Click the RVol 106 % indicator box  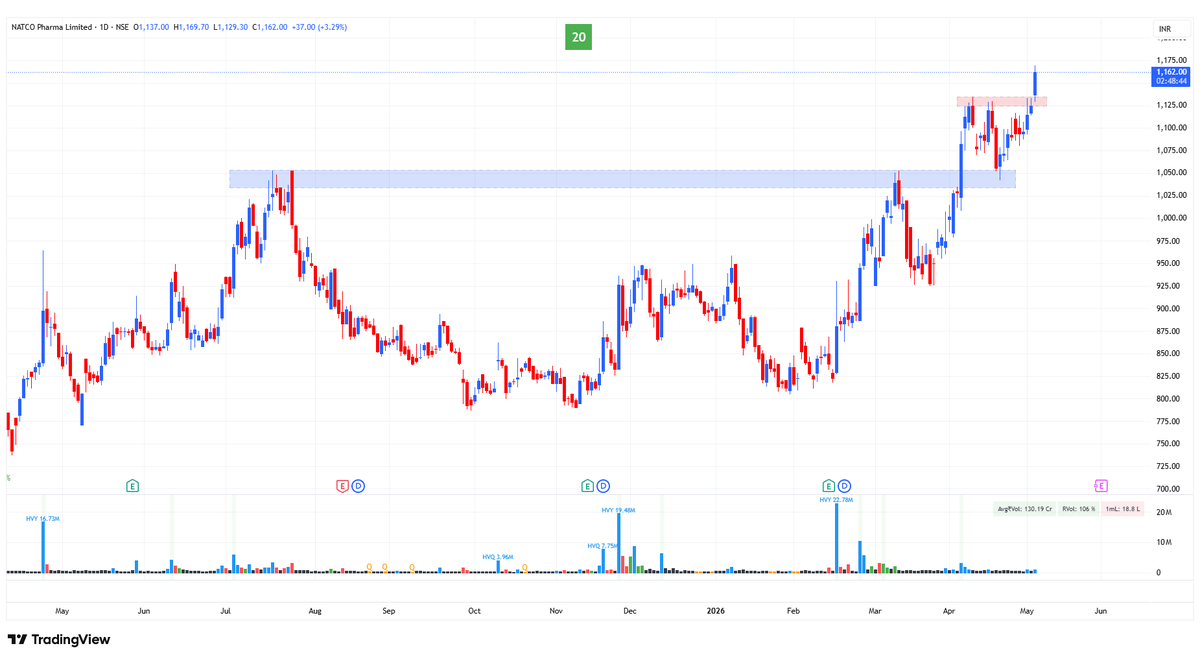(x=1079, y=509)
